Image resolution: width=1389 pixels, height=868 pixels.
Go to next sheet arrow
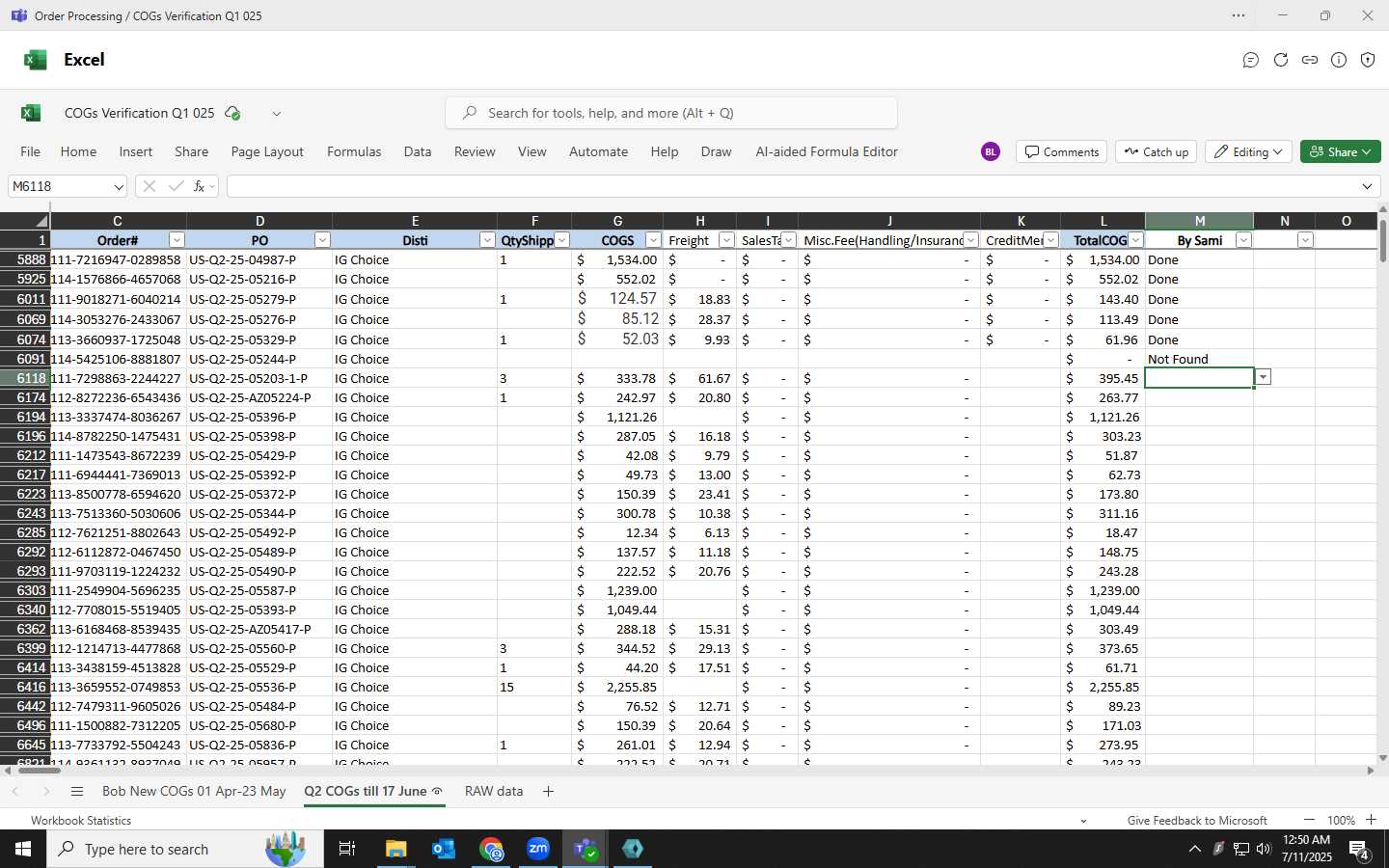point(45,791)
